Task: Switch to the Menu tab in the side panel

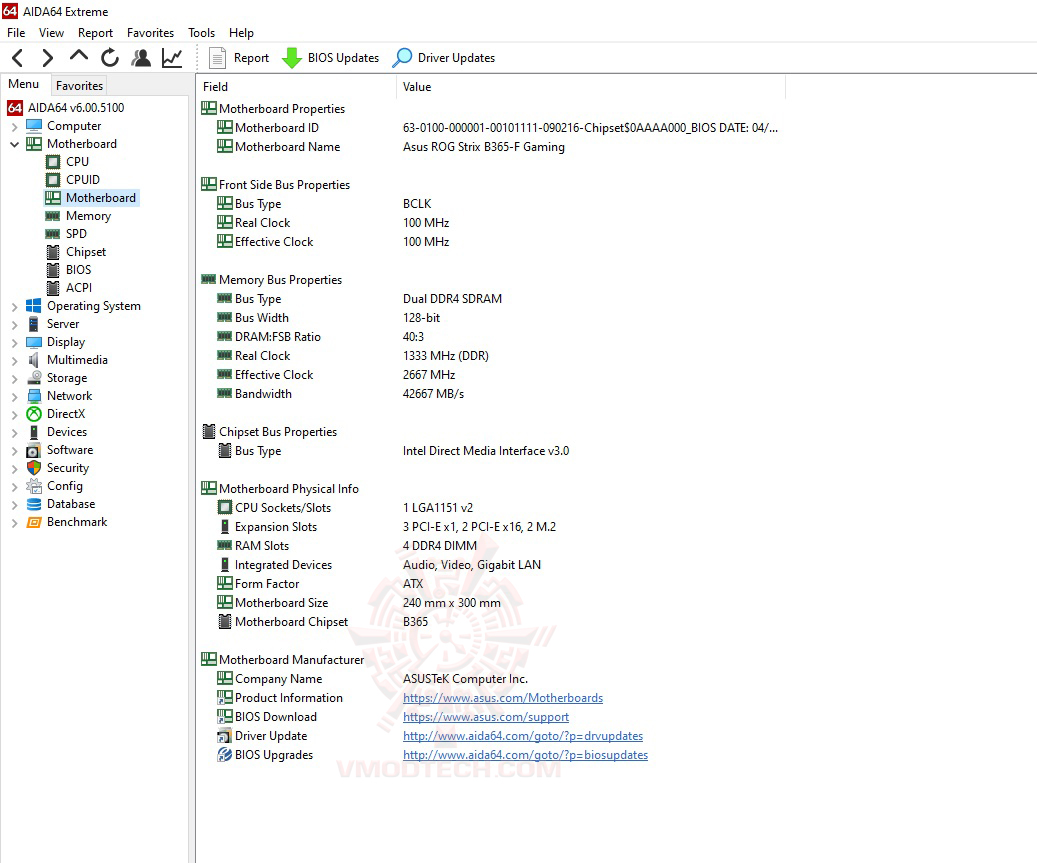Action: [24, 84]
